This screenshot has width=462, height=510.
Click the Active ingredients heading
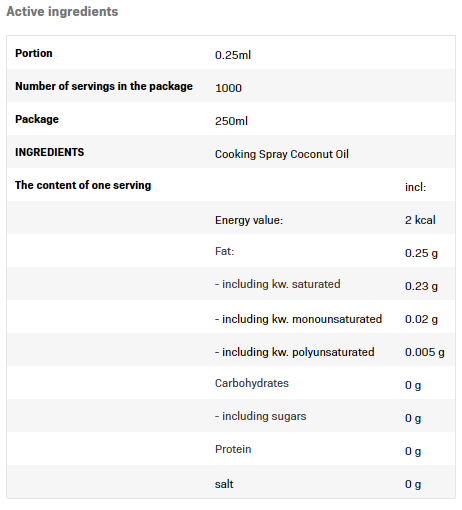62,12
